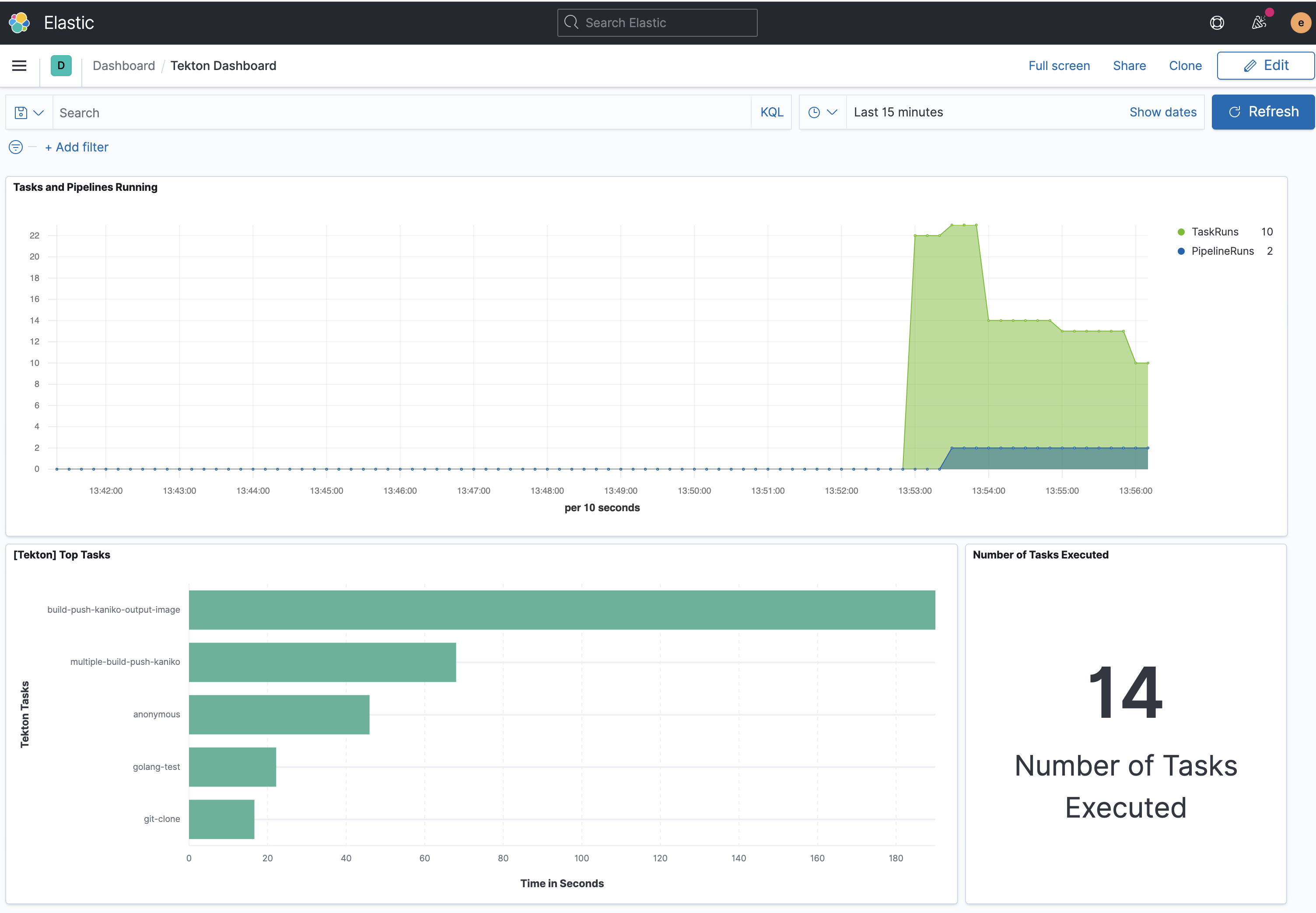Click the 'Time in Seconds' axis label
Viewport: 1316px width, 913px height.
(562, 883)
